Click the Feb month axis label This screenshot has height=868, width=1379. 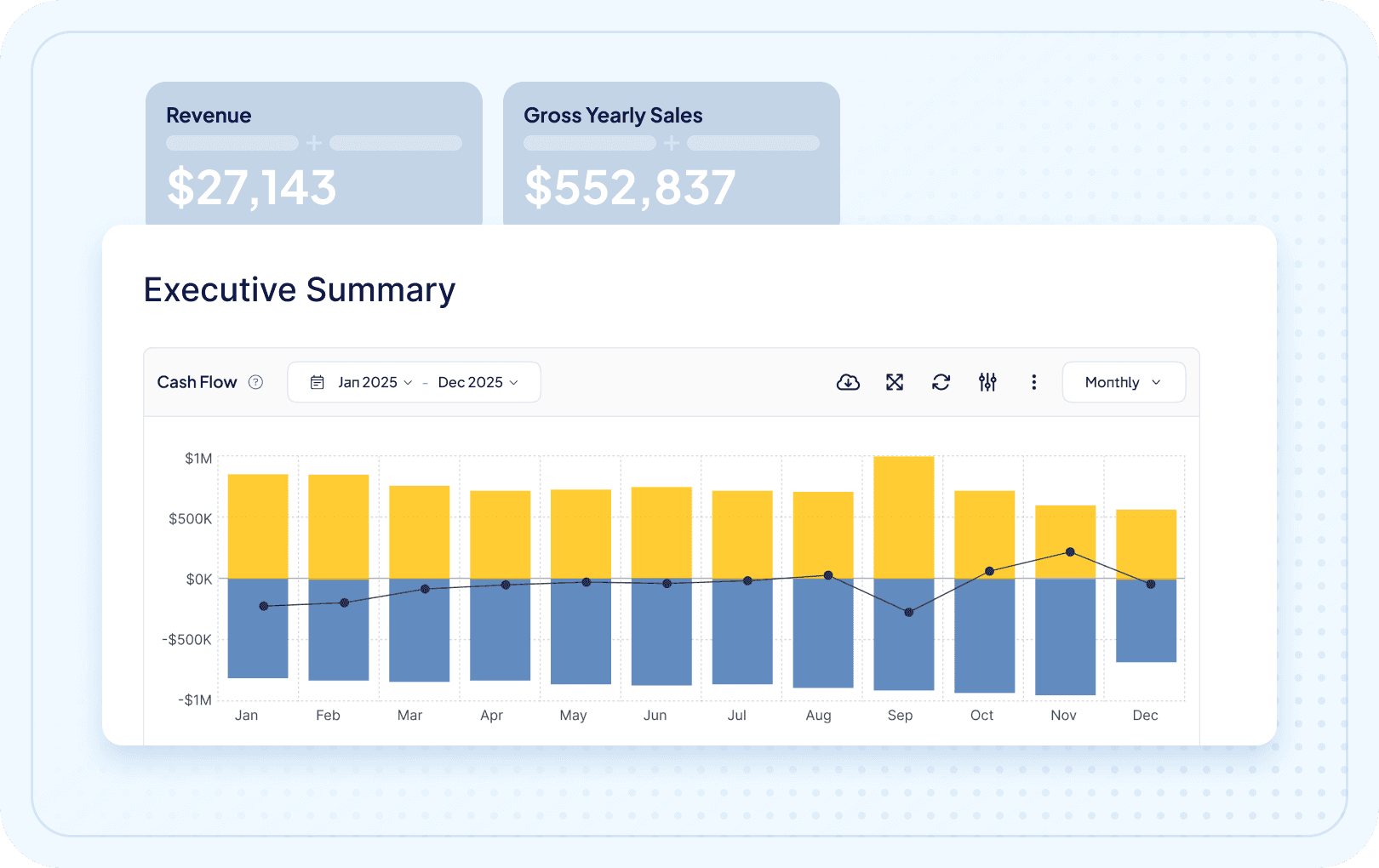(328, 716)
